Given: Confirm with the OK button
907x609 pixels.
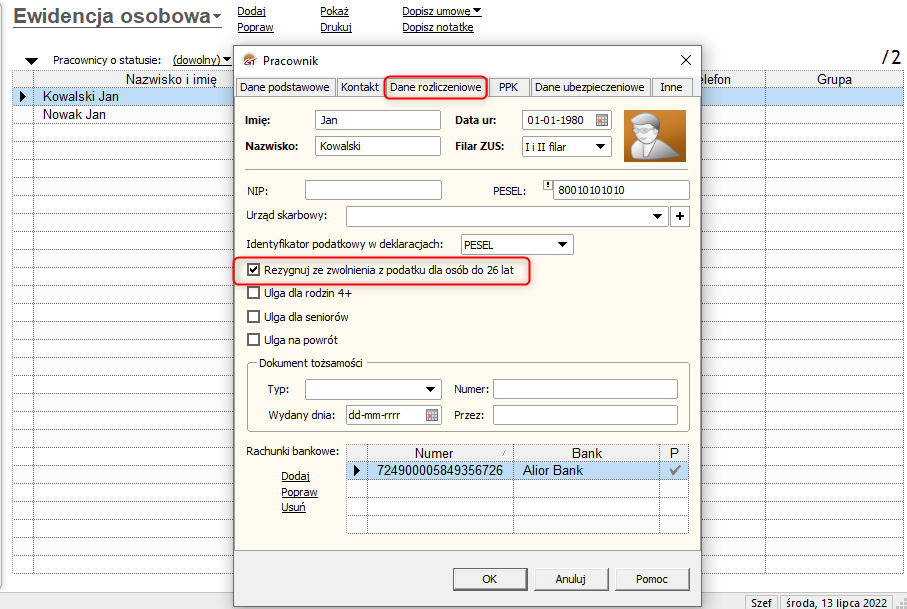Looking at the screenshot, I should (x=490, y=579).
